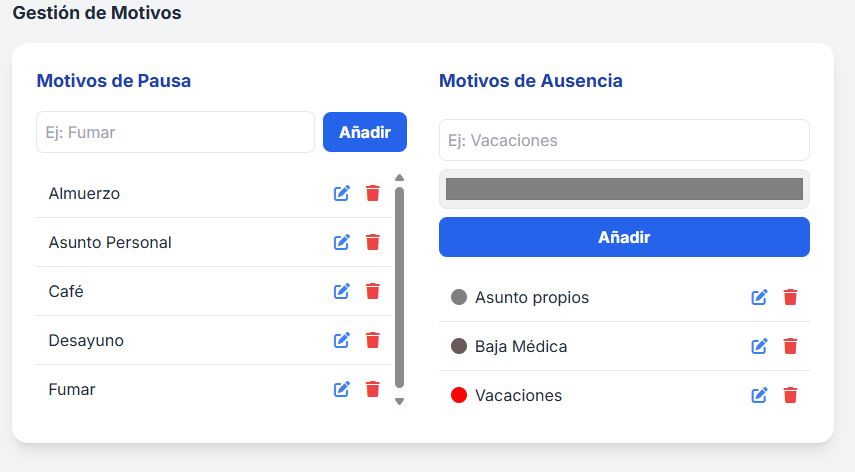Viewport: 855px width, 472px height.
Task: Click Añadir button for pause reasons
Action: pos(365,132)
